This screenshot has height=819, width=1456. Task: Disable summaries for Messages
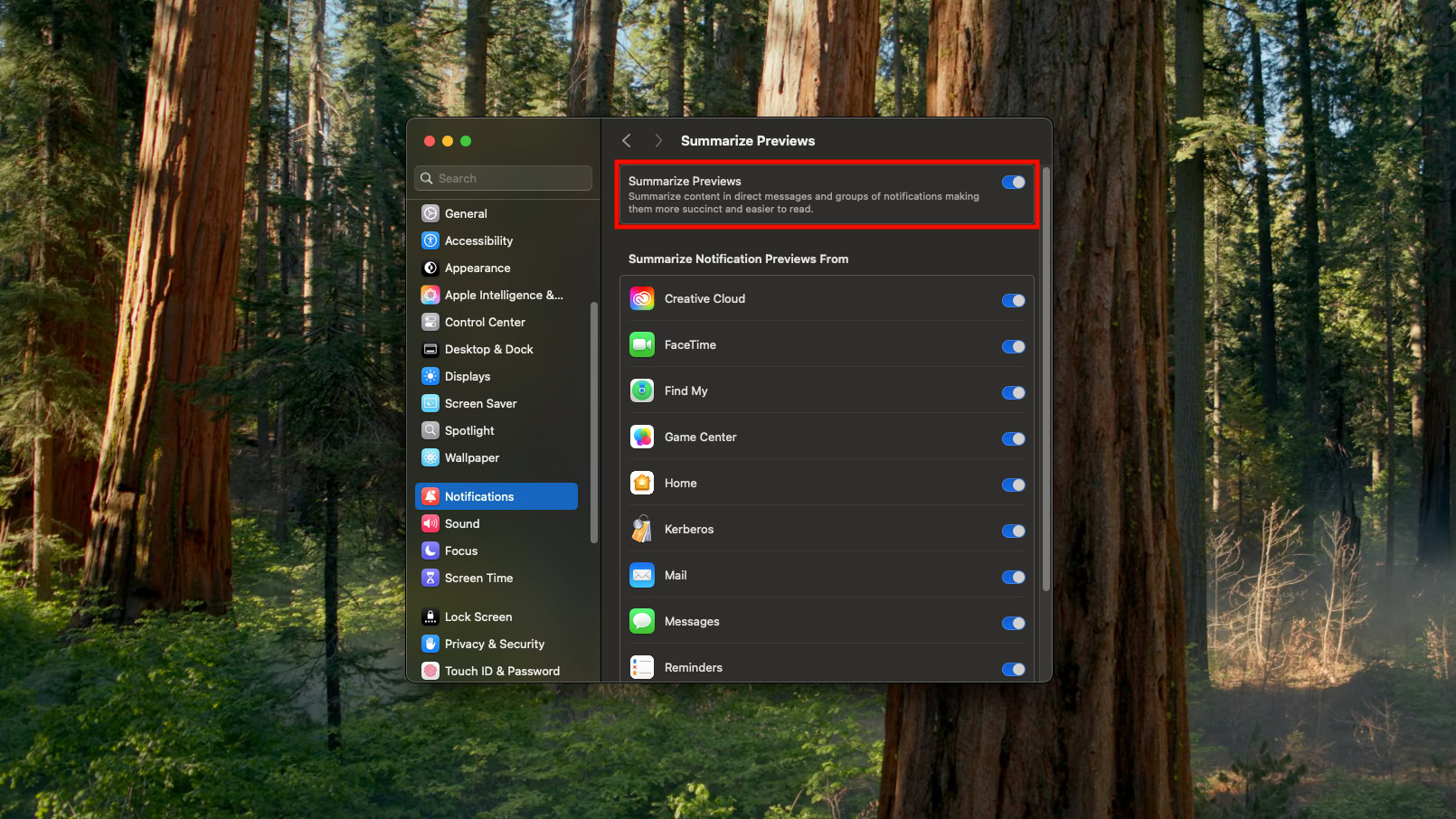pyautogui.click(x=1014, y=623)
